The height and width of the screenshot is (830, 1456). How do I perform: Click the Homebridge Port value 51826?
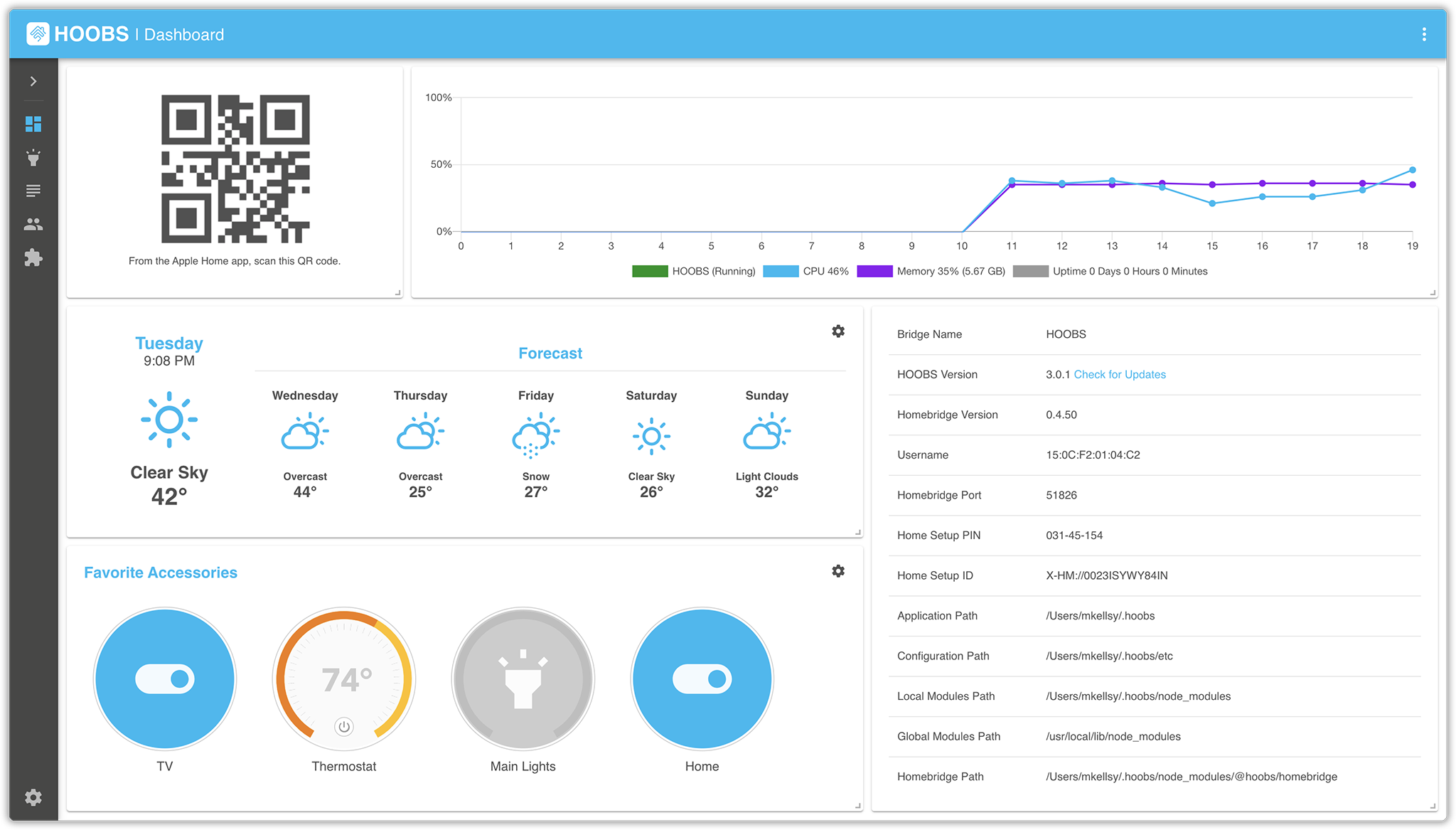1061,495
